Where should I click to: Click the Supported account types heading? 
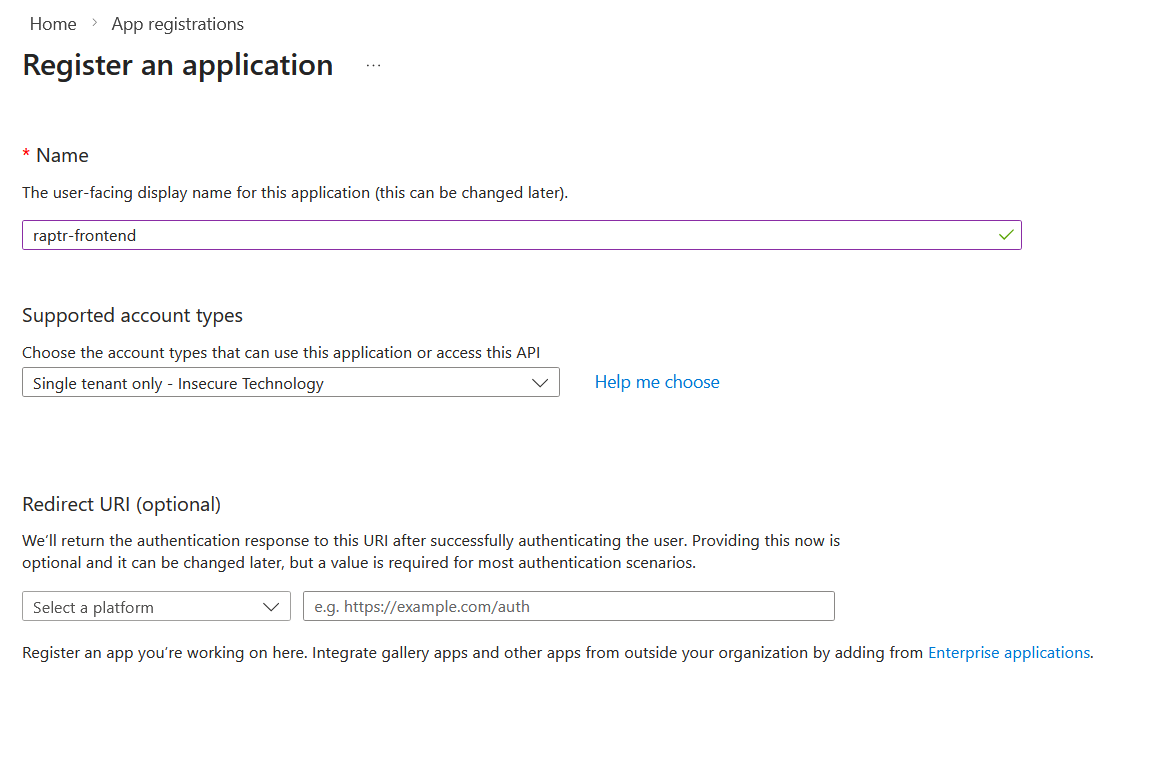tap(132, 315)
